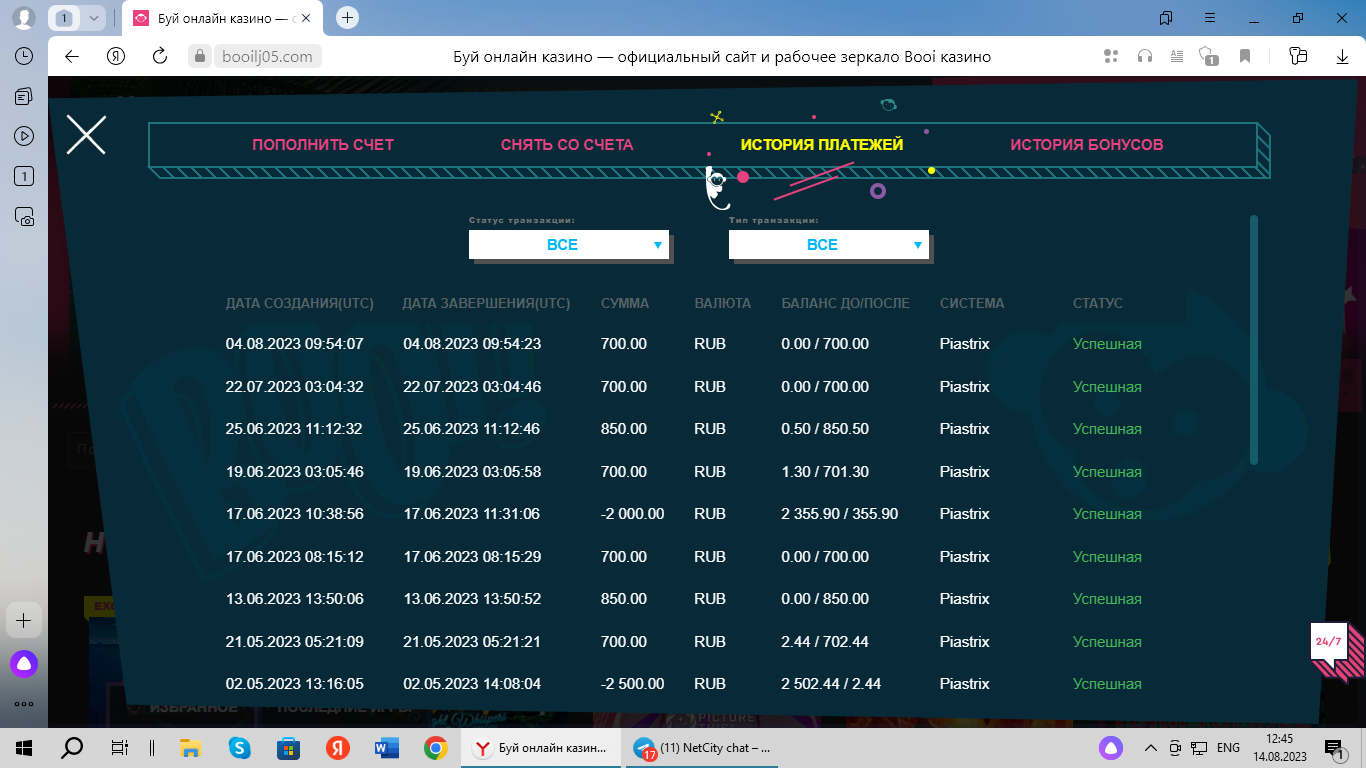Click the СУММА column header
The image size is (1366, 768).
pyautogui.click(x=625, y=303)
